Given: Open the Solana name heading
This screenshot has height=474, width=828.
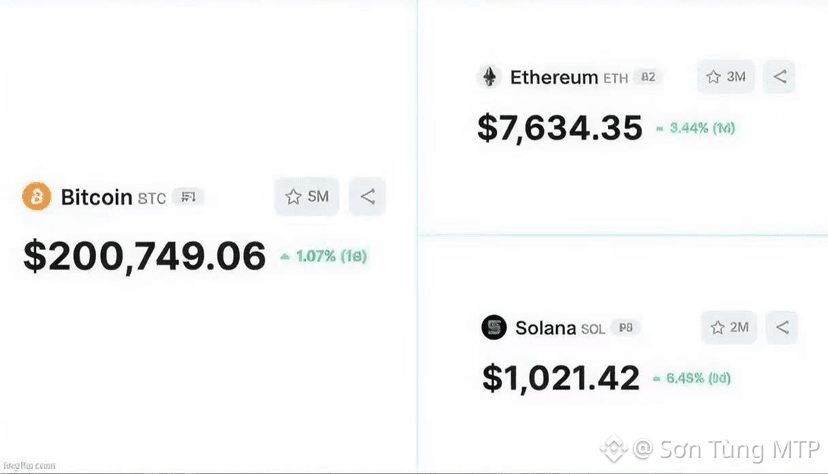Looking at the screenshot, I should (x=545, y=328).
